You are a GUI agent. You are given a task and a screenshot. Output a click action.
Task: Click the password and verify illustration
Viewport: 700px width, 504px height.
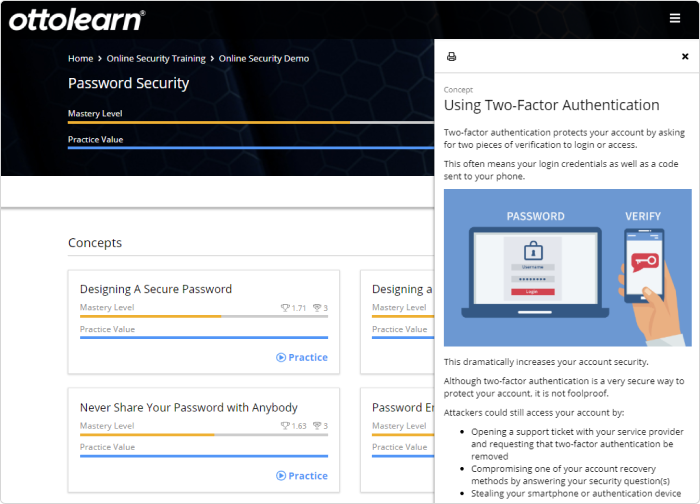tap(567, 268)
